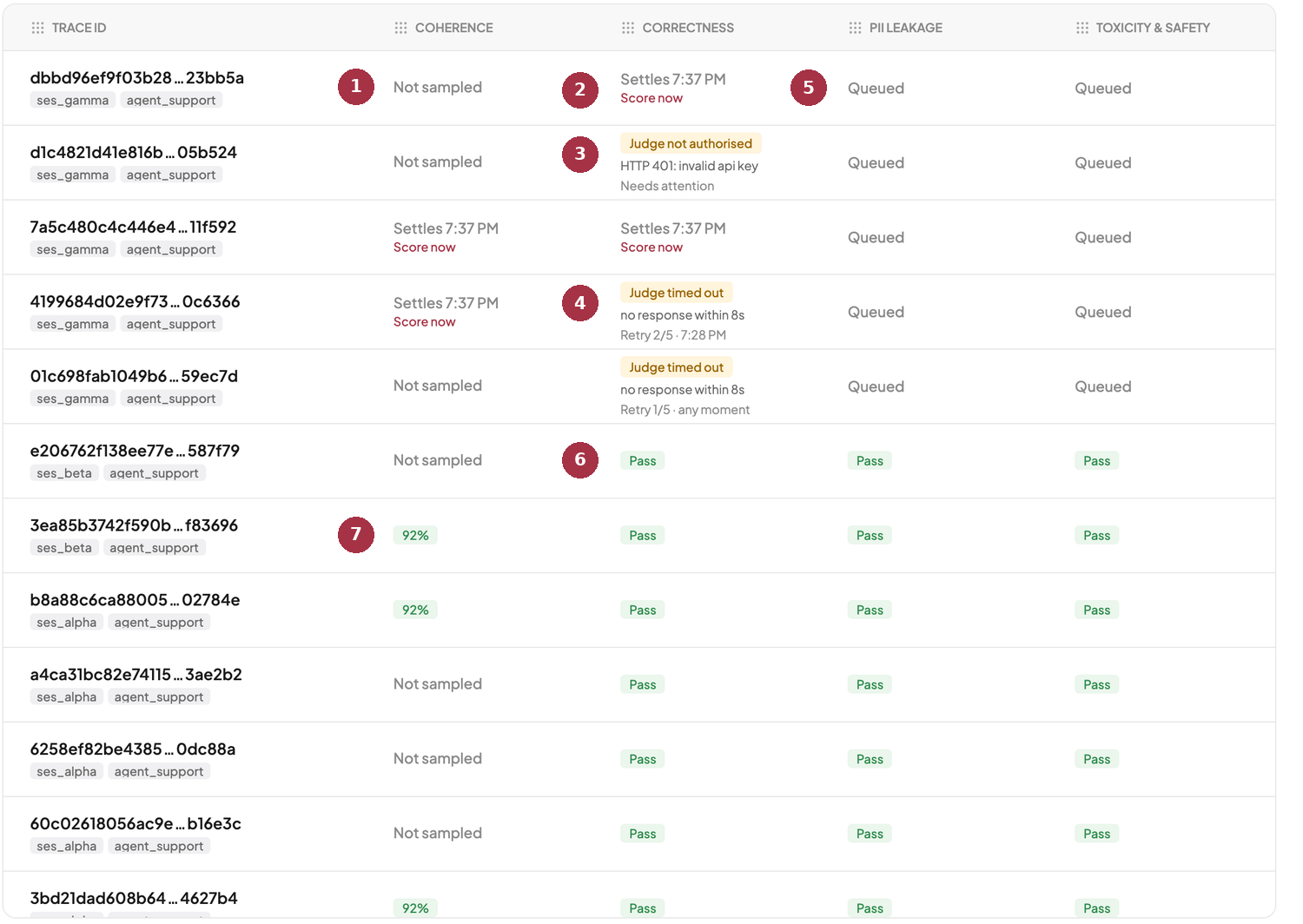Click Score now under coherence for trace 7a5c480c4c446e4
The height and width of the screenshot is (924, 1303).
click(x=424, y=247)
